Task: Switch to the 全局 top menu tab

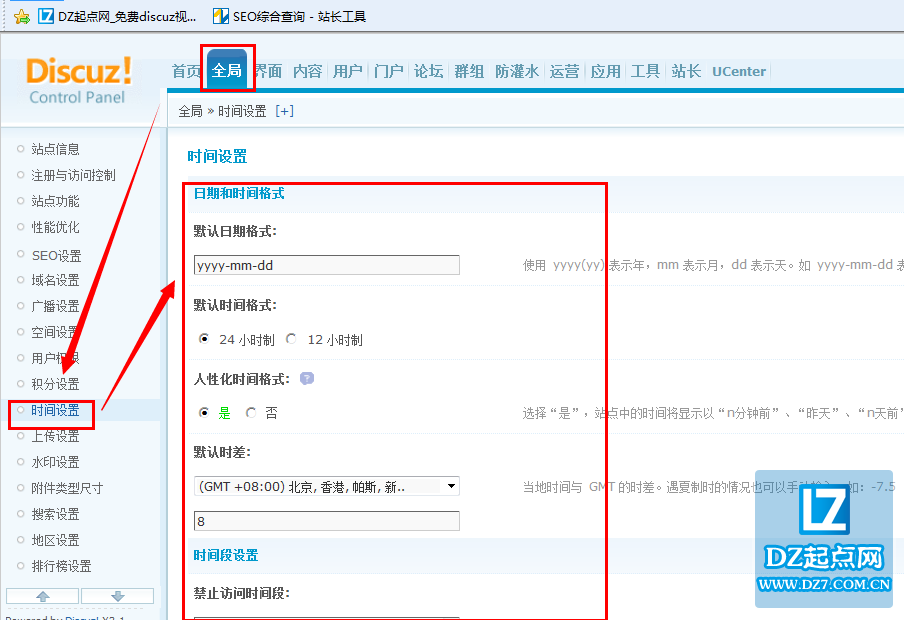Action: (x=227, y=71)
